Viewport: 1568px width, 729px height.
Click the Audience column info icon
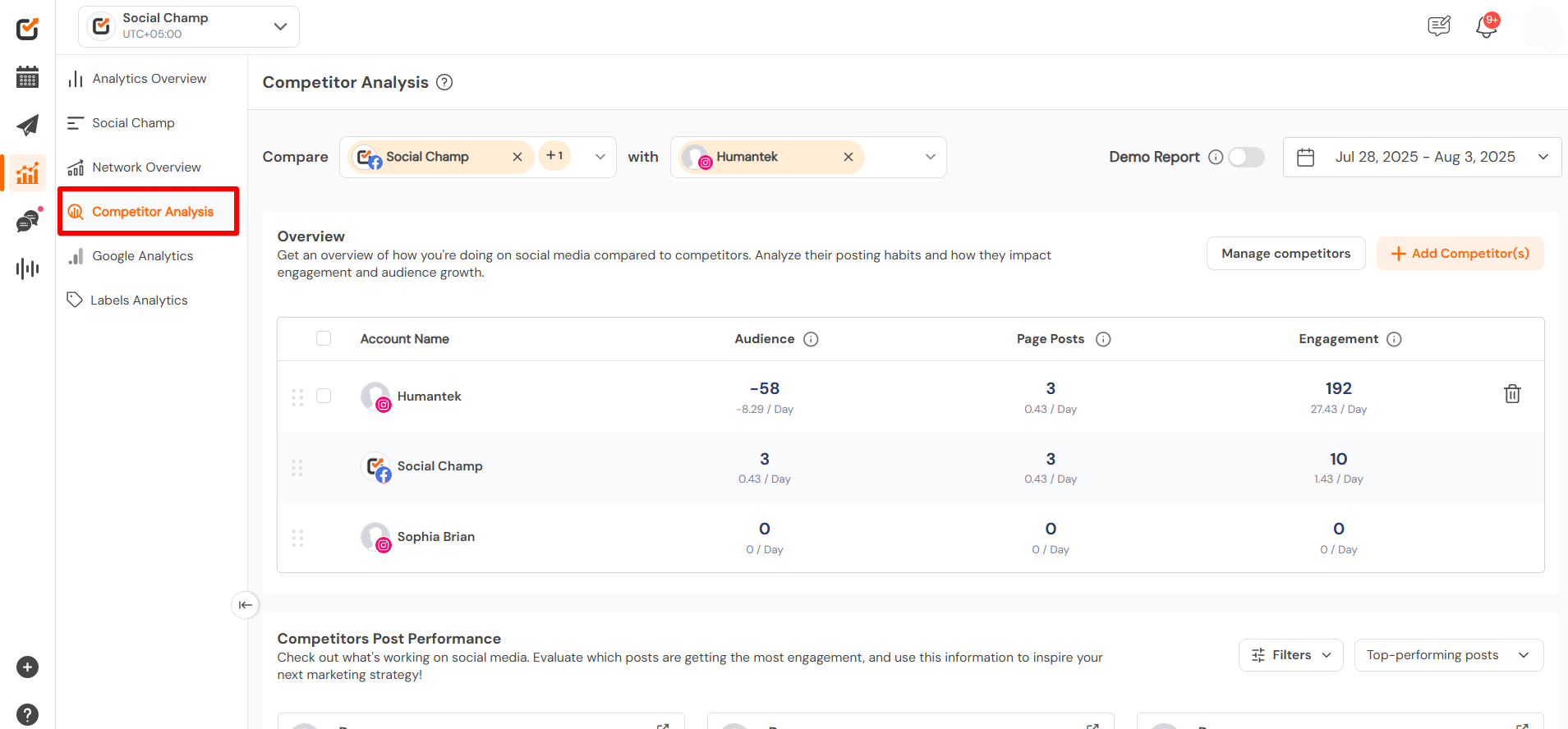coord(811,339)
